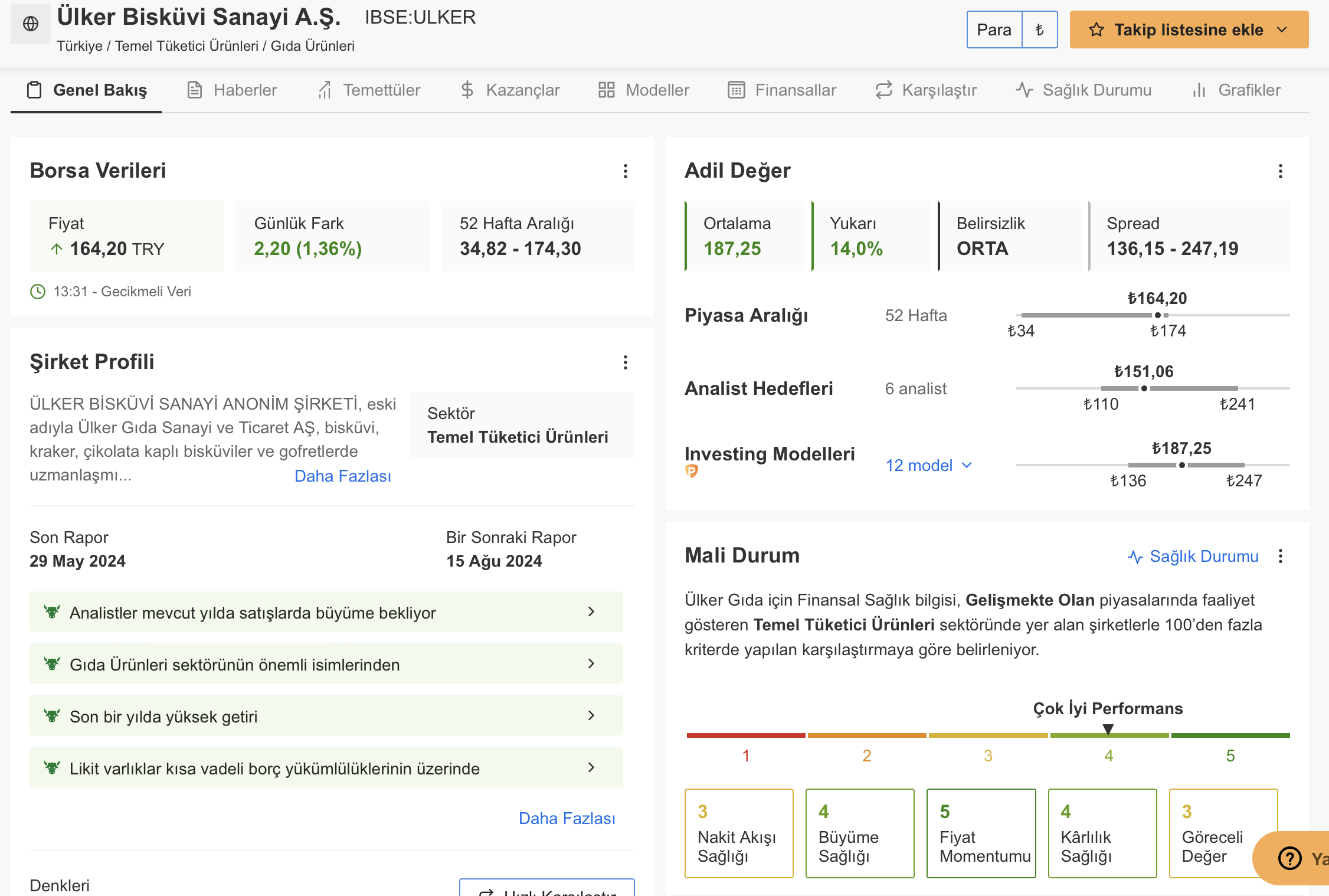Image resolution: width=1329 pixels, height=896 pixels.
Task: Open the Grafikler tab
Action: (x=1236, y=90)
